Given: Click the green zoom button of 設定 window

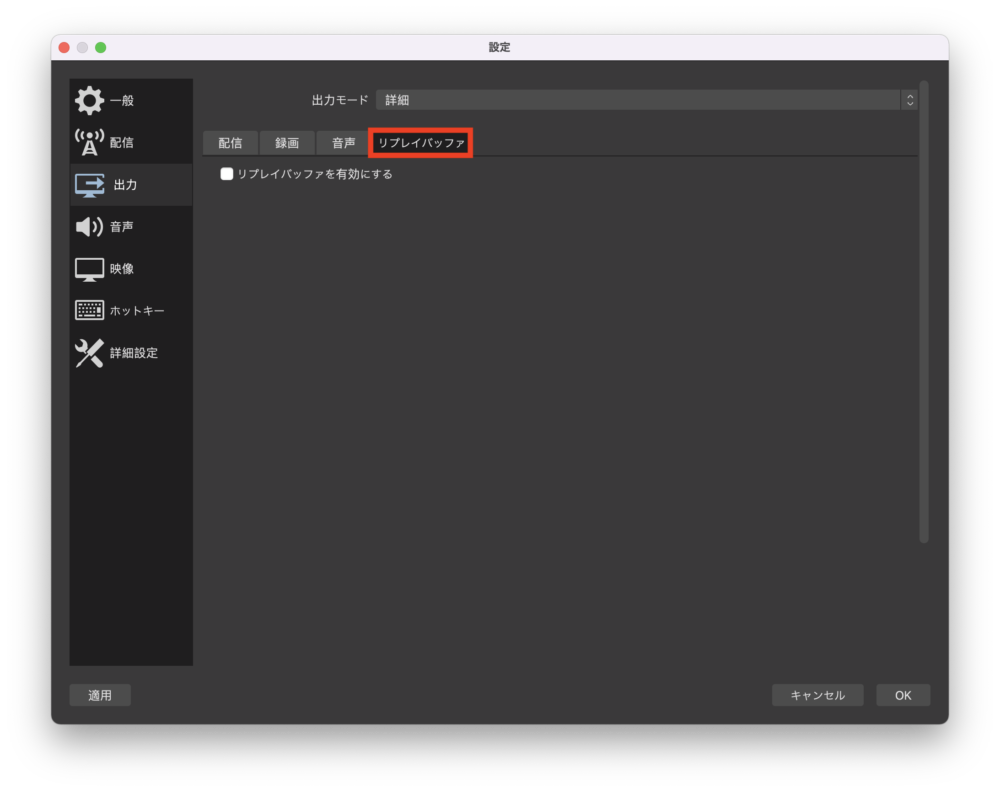Looking at the screenshot, I should (101, 48).
